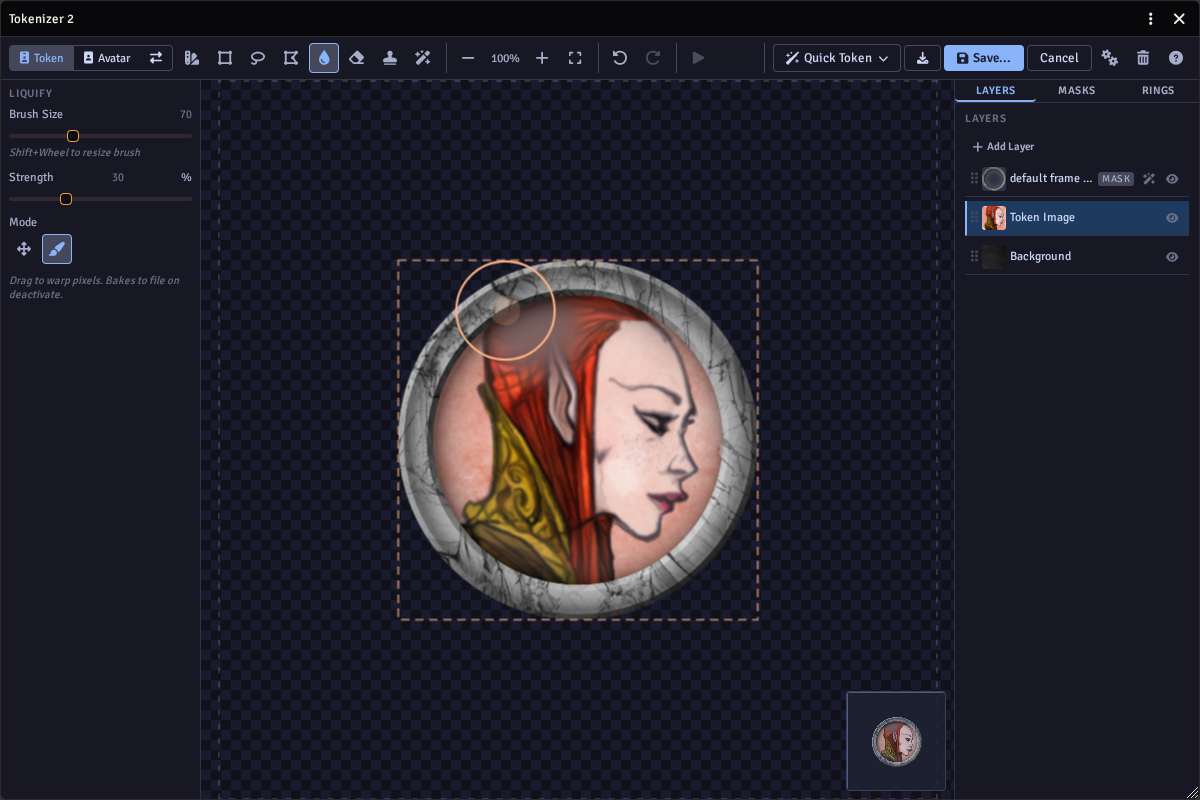Swap Token and Avatar with arrows icon
This screenshot has width=1200, height=800.
[156, 58]
